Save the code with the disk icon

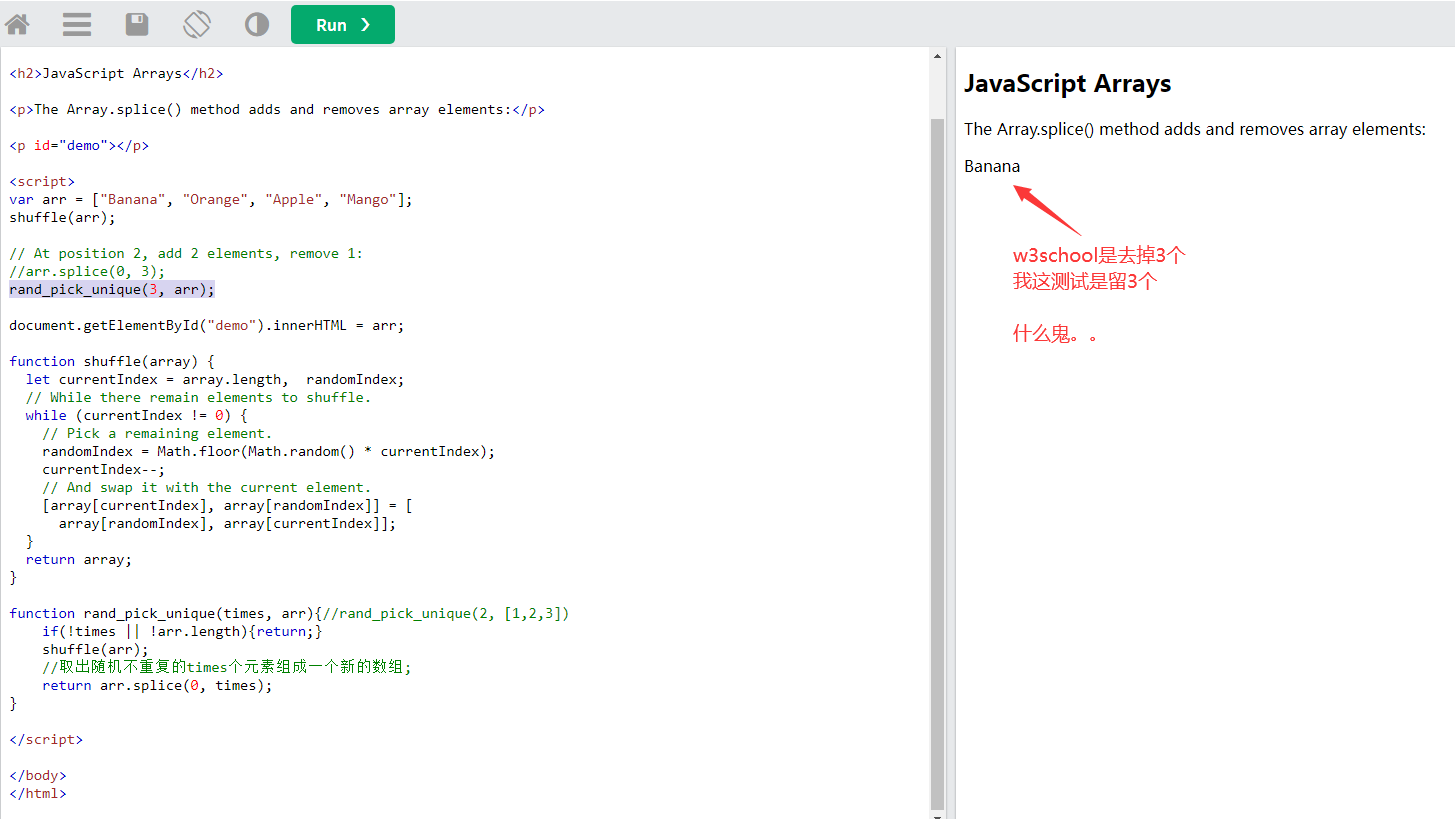[x=137, y=24]
